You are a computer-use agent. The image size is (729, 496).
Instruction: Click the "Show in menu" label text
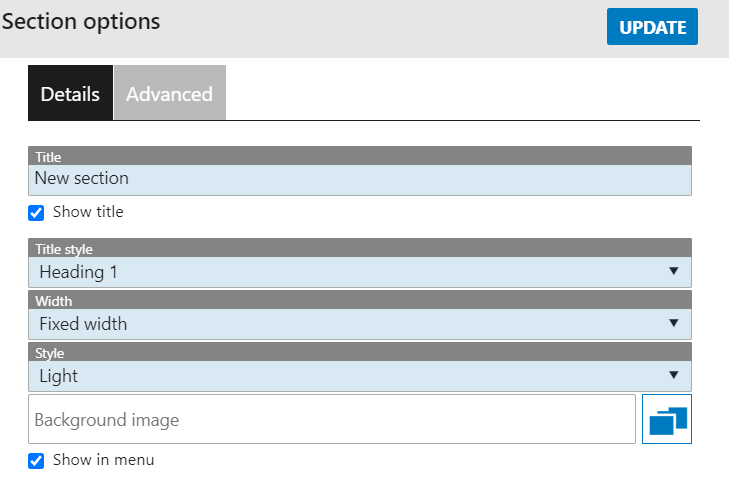pos(103,460)
